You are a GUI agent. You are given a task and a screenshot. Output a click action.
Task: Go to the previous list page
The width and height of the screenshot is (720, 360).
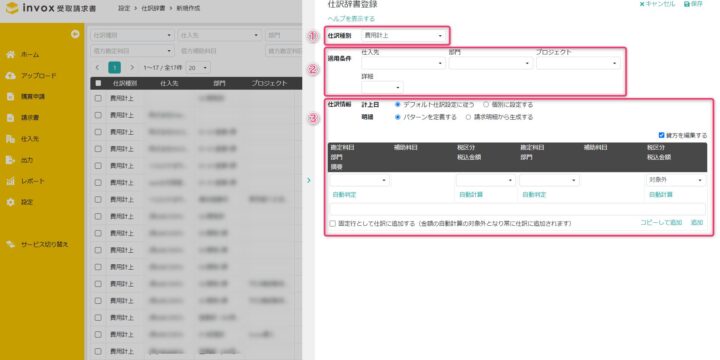pyautogui.click(x=97, y=68)
